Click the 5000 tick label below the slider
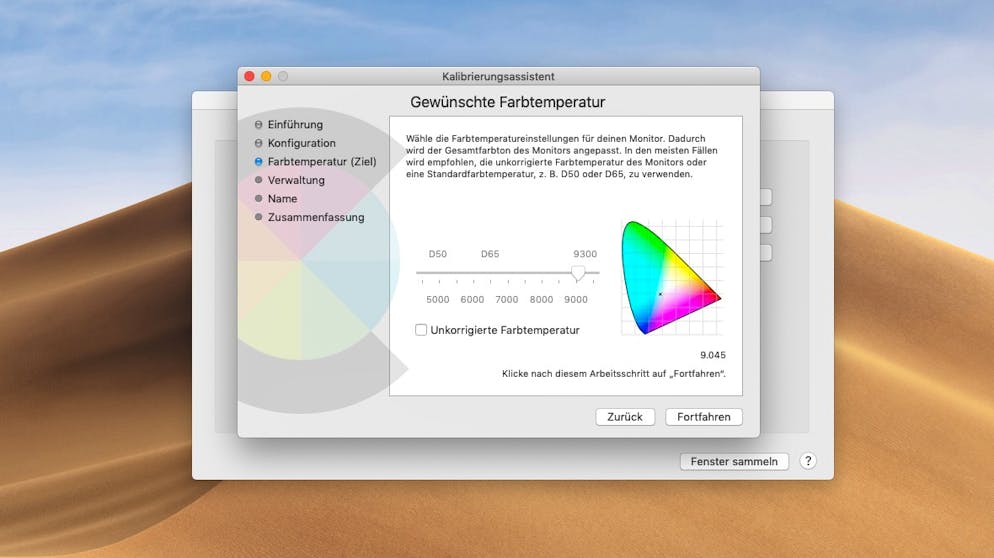 [437, 299]
